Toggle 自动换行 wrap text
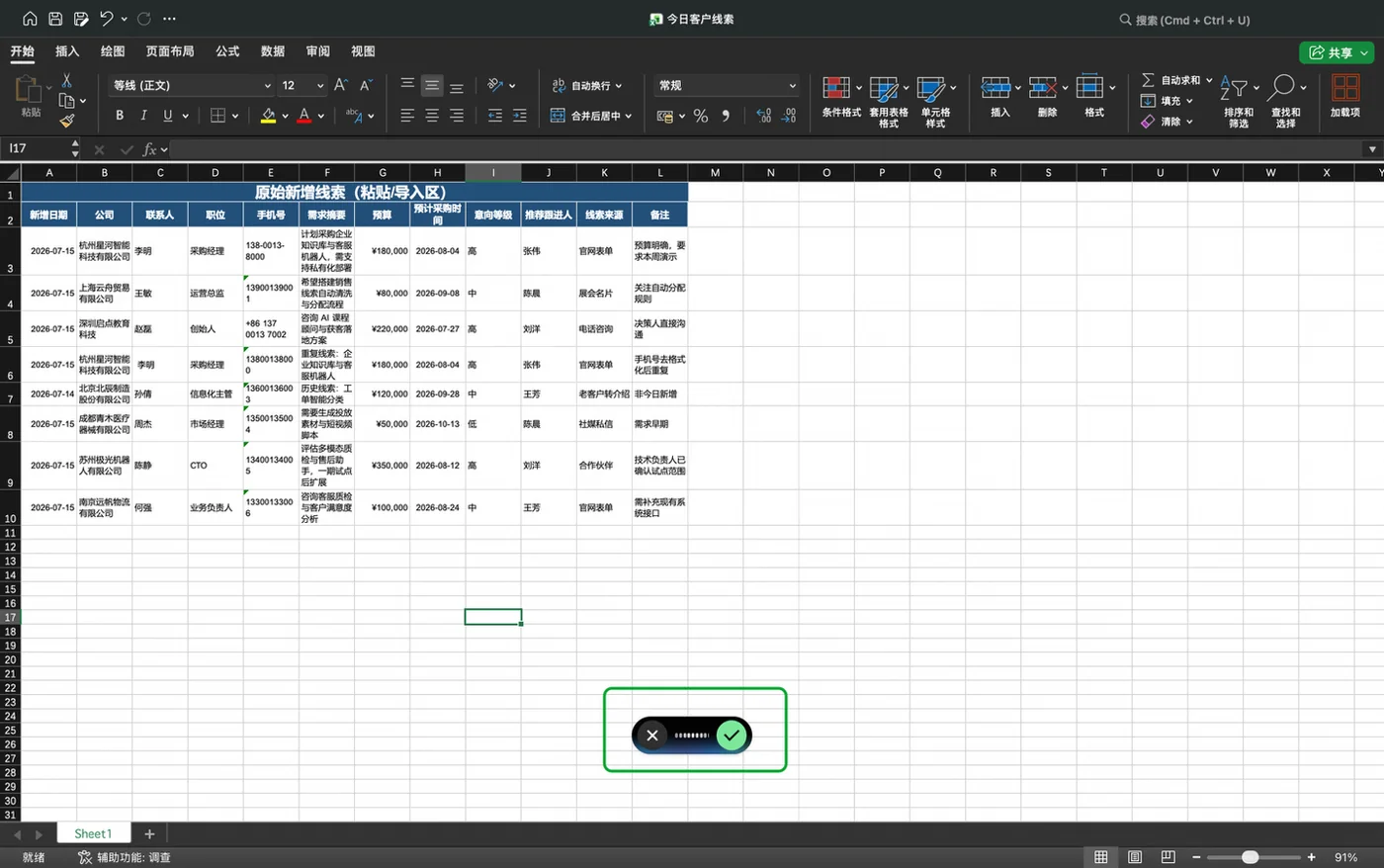This screenshot has width=1384, height=868. (x=586, y=85)
